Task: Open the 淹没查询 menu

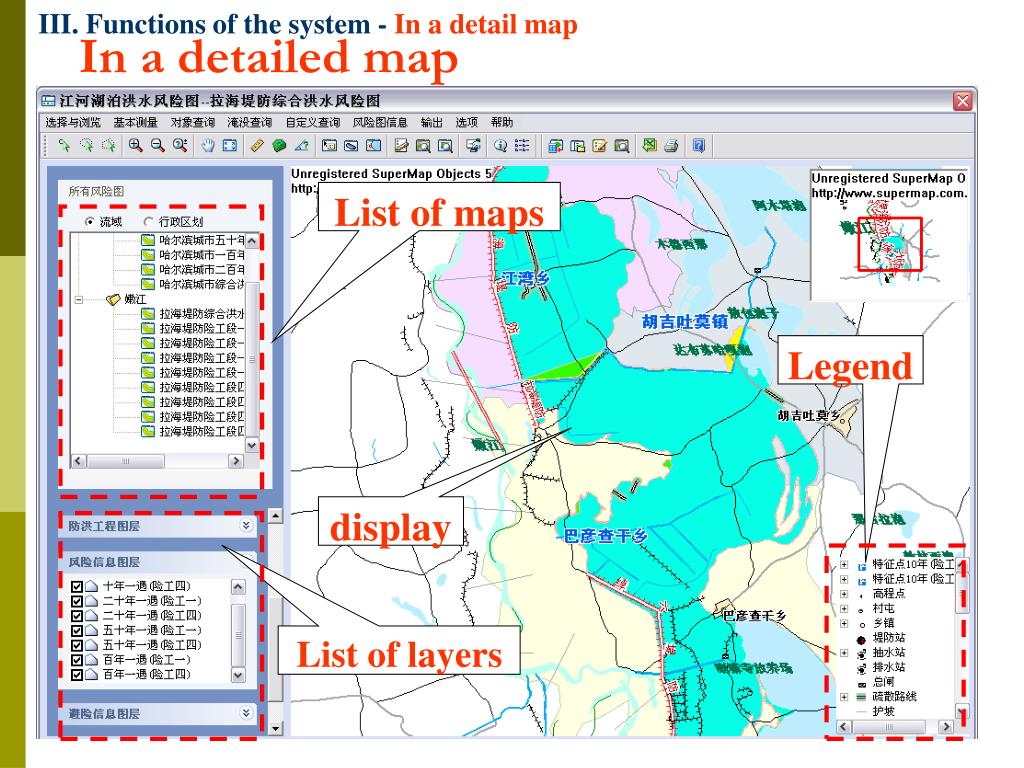Action: click(x=249, y=122)
